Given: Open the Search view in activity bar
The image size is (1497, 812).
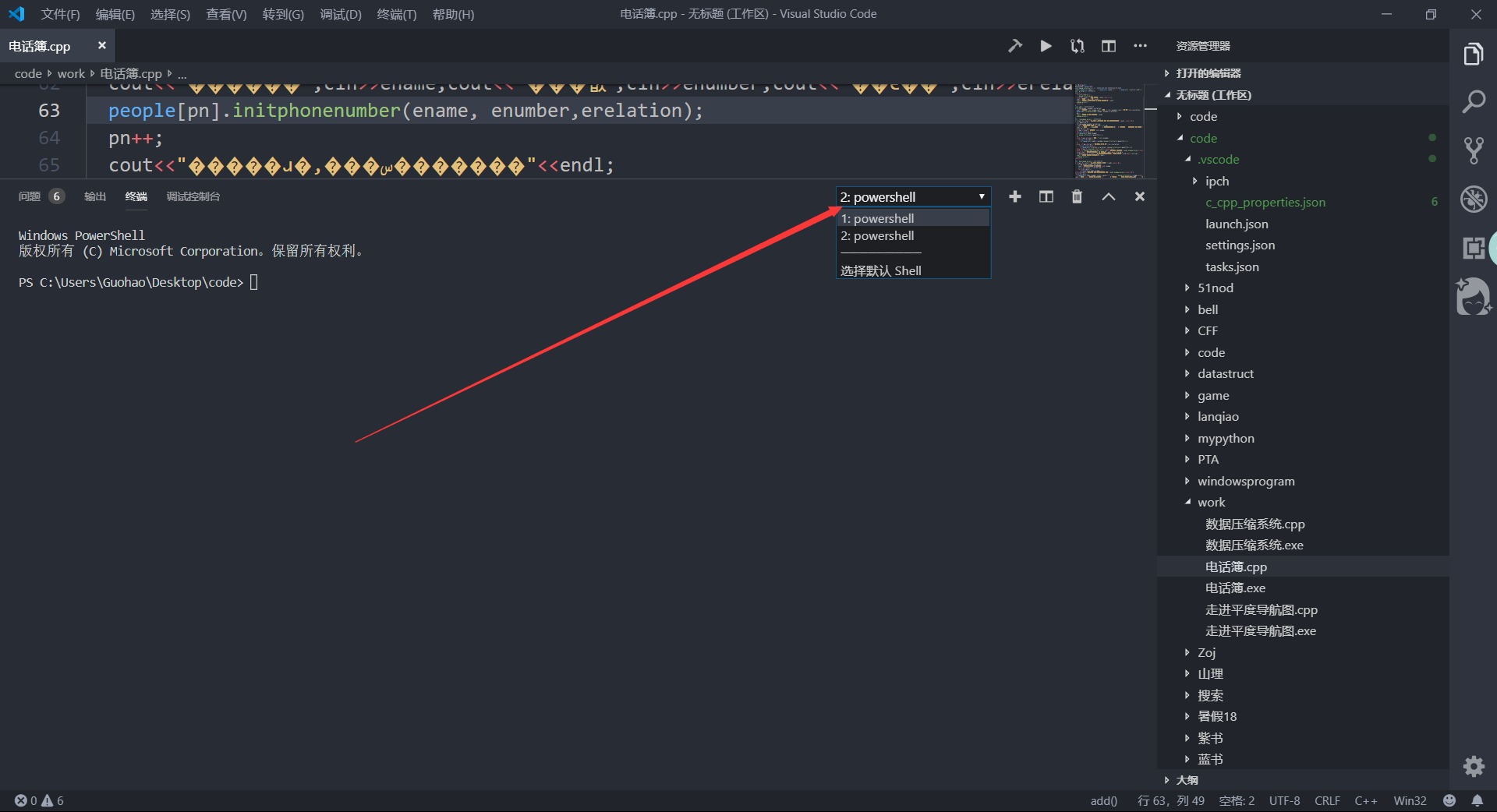Looking at the screenshot, I should 1473,101.
